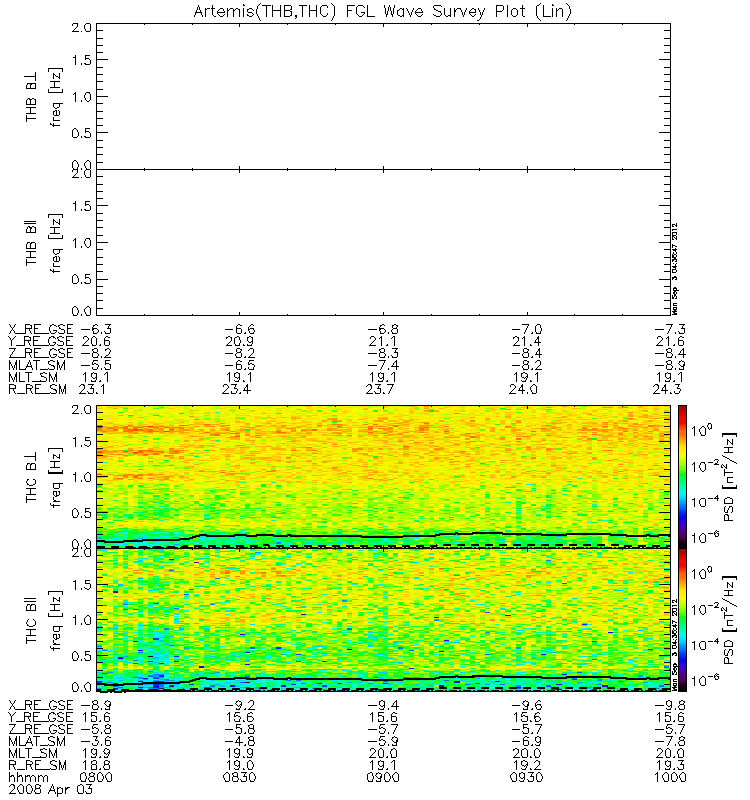This screenshot has width=750, height=800.
Task: Click the Y_RE_GSE value "20.6"
Action: point(96,341)
